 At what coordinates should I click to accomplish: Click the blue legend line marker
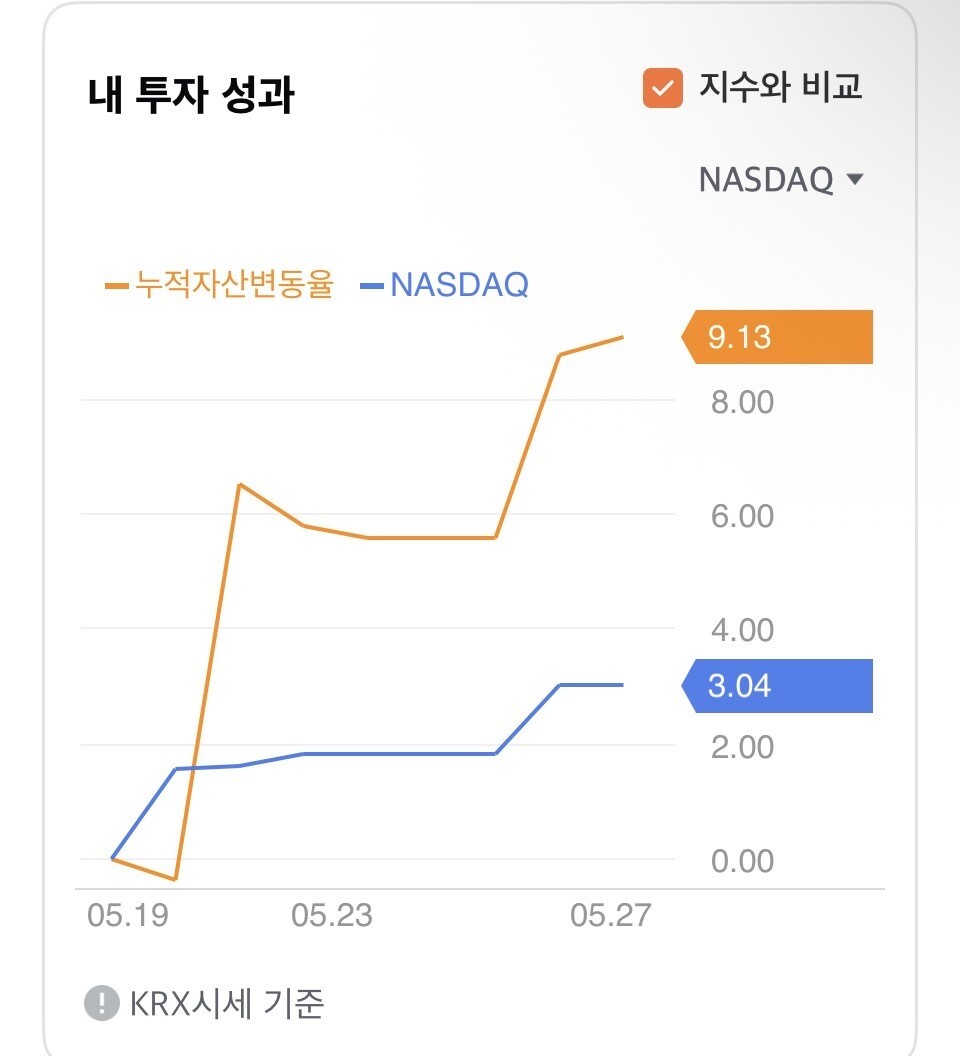tap(372, 286)
